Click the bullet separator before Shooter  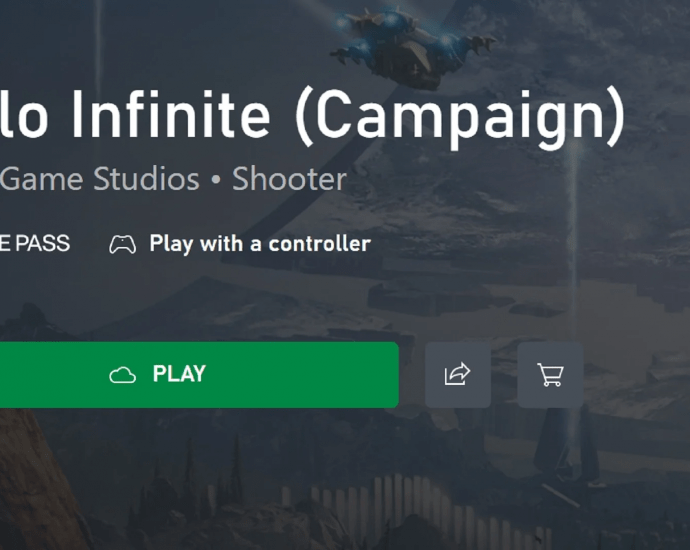[x=216, y=180]
